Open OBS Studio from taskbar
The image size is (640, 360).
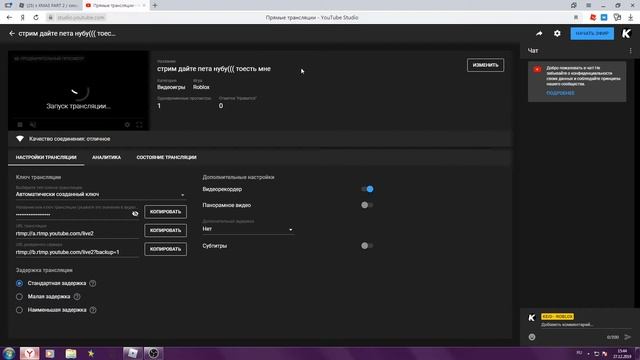153,353
